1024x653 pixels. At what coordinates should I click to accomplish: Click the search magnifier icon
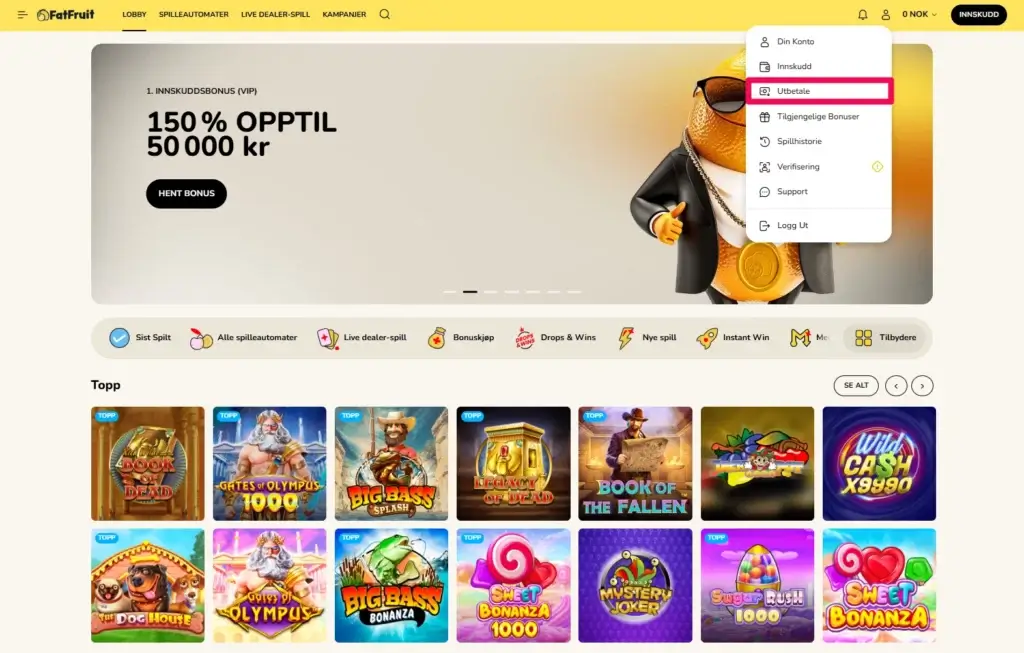385,14
